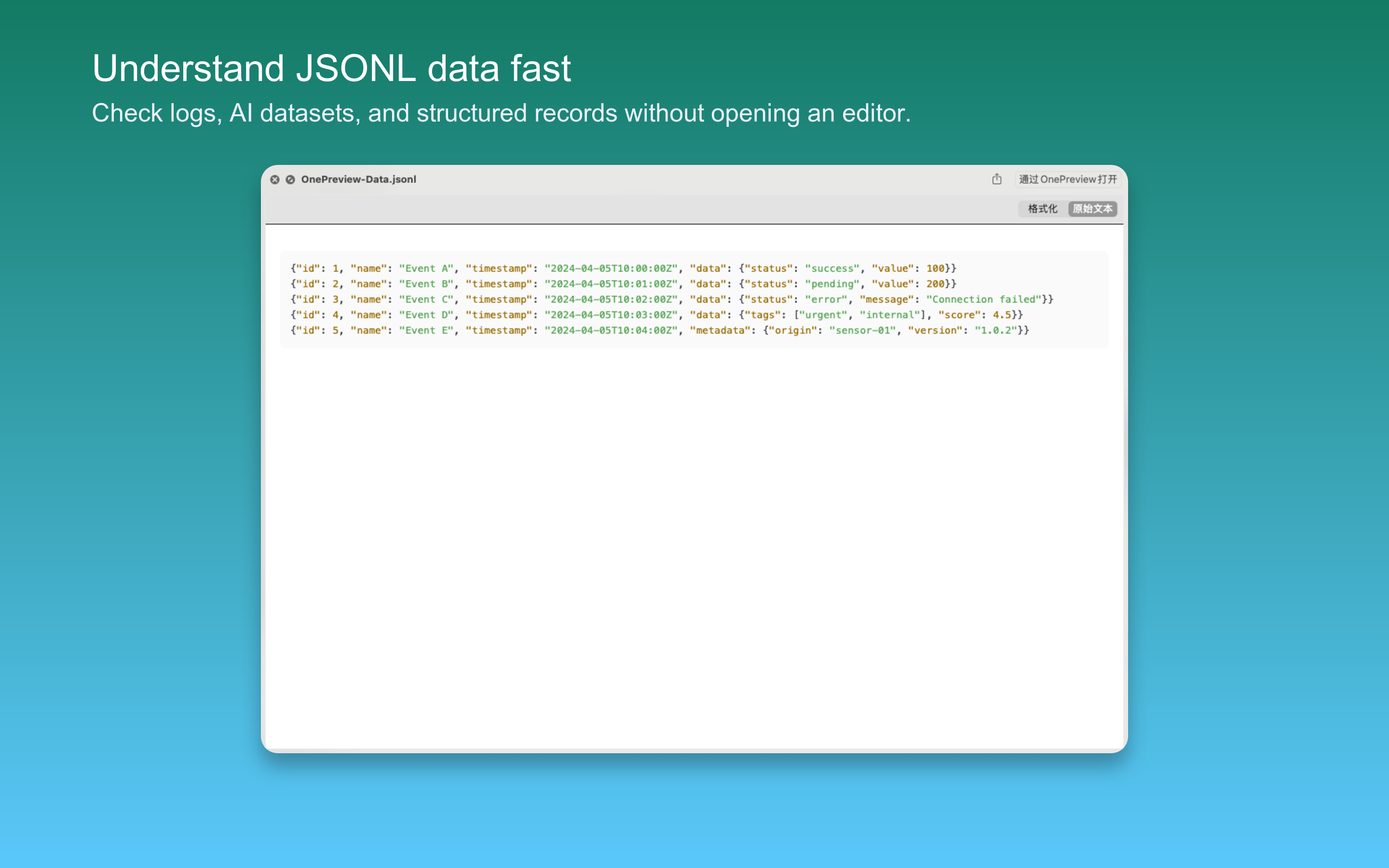Click the "internal" tag value
The width and height of the screenshot is (1389, 868).
click(890, 314)
